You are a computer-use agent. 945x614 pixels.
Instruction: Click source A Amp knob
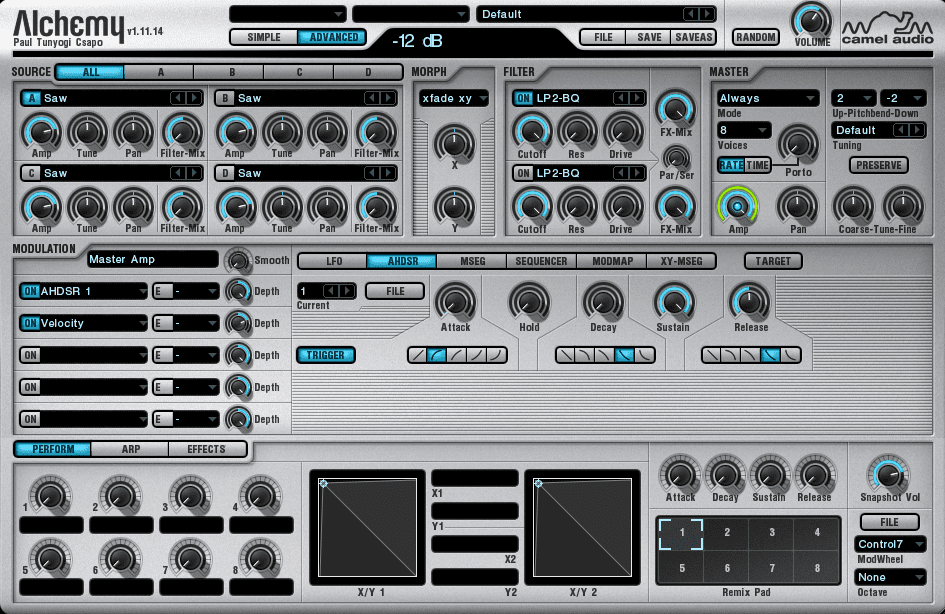pos(41,131)
